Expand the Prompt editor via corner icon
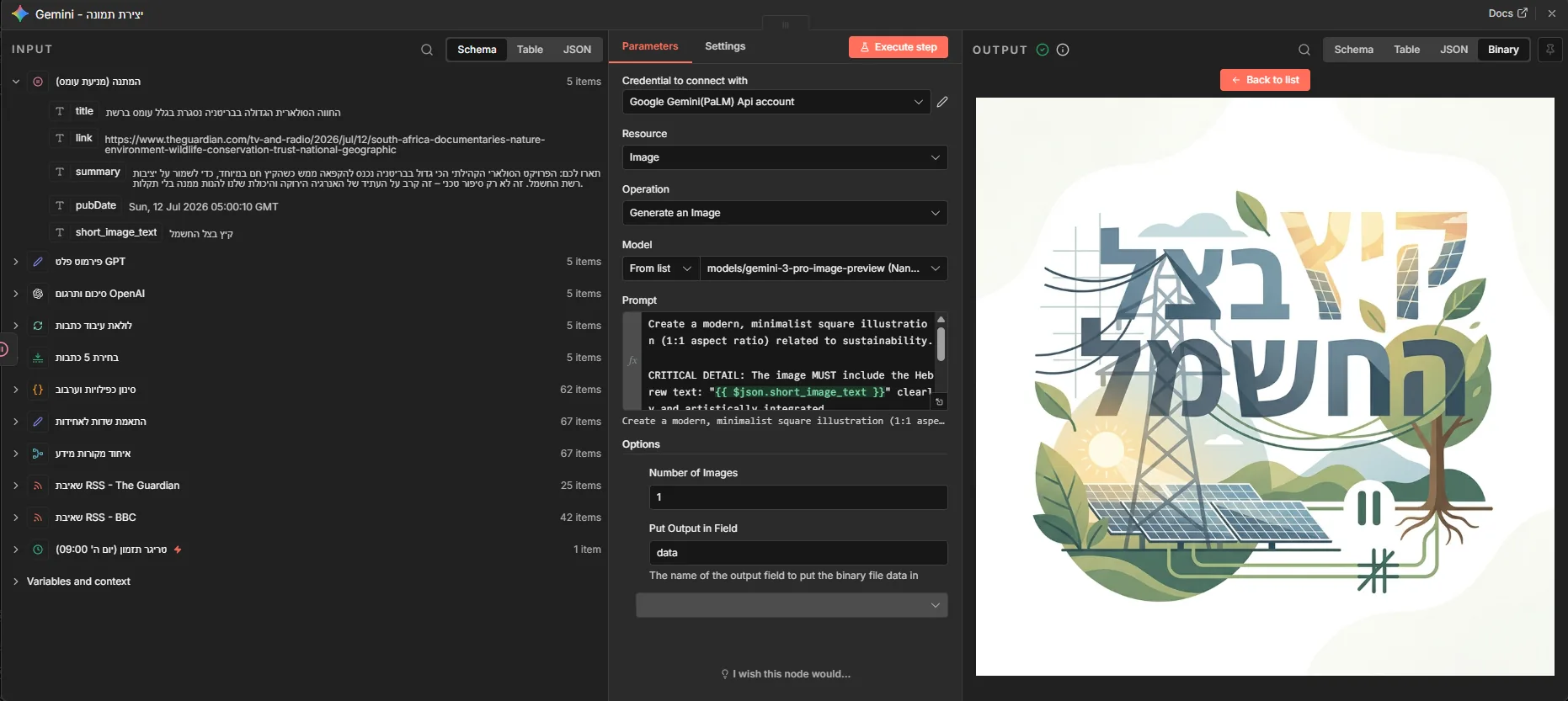 940,402
